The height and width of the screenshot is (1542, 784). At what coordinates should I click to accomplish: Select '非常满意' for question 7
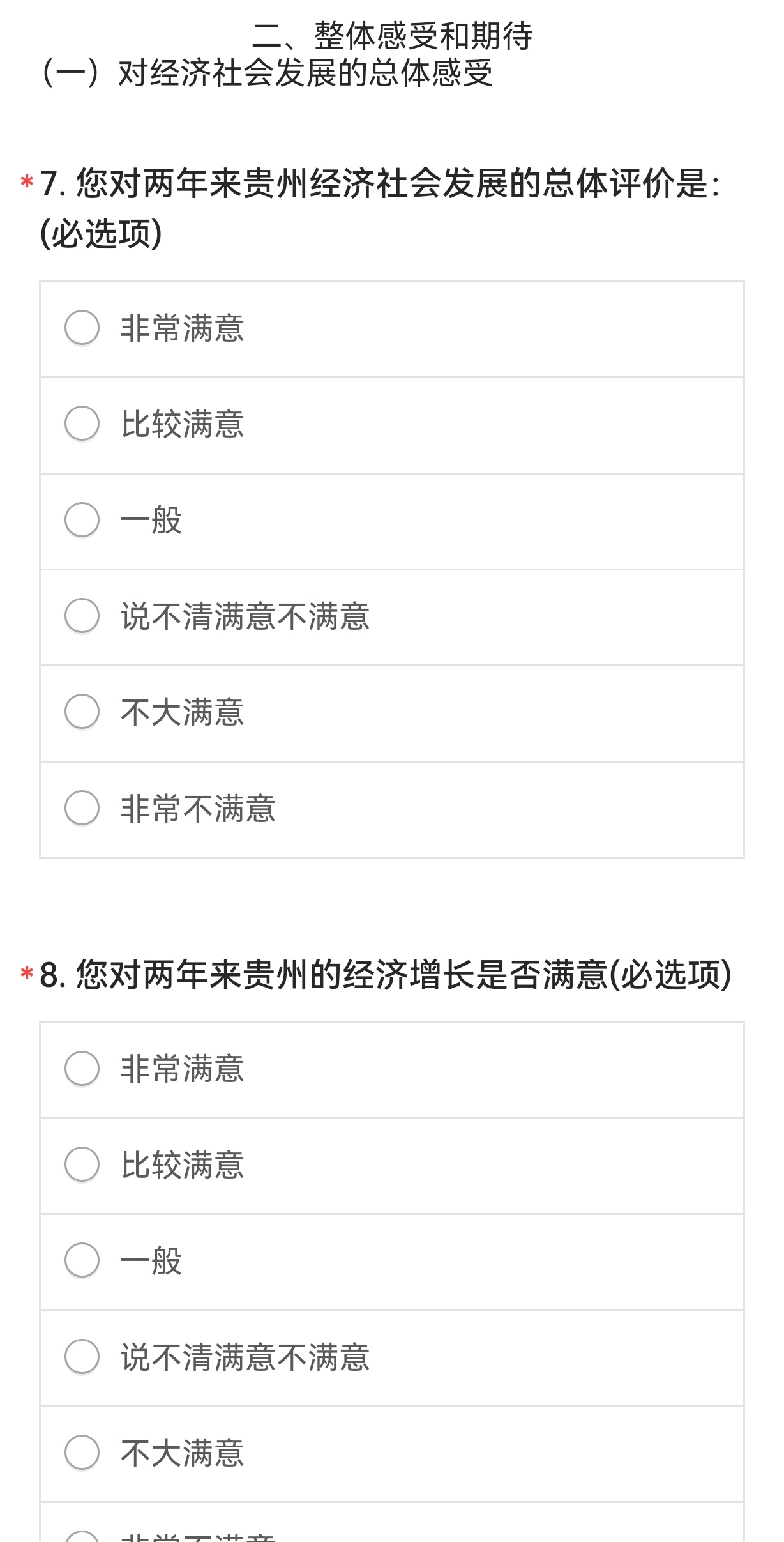click(x=82, y=328)
